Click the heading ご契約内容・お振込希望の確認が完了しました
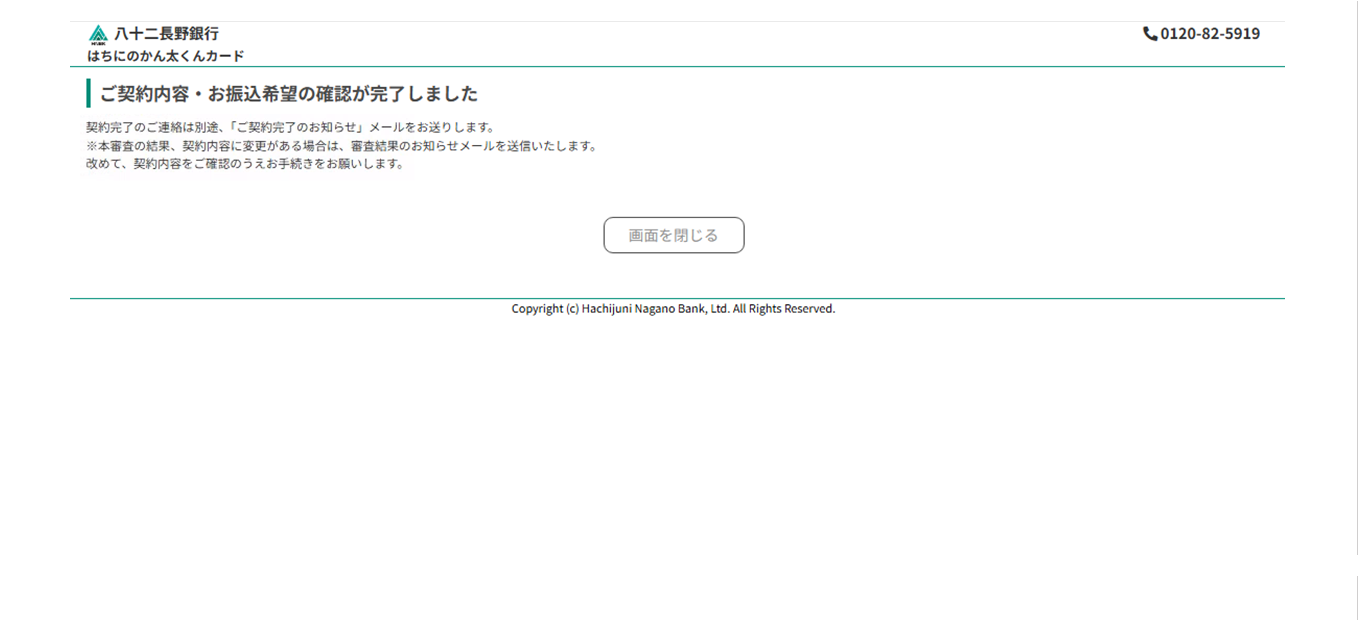The image size is (1359, 621). pyautogui.click(x=288, y=94)
